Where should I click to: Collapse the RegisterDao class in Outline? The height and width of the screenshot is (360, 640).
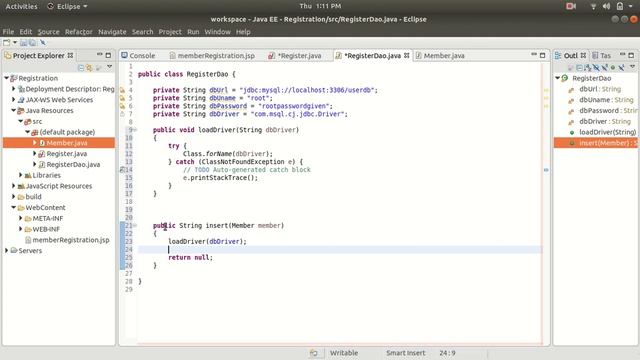coord(558,78)
